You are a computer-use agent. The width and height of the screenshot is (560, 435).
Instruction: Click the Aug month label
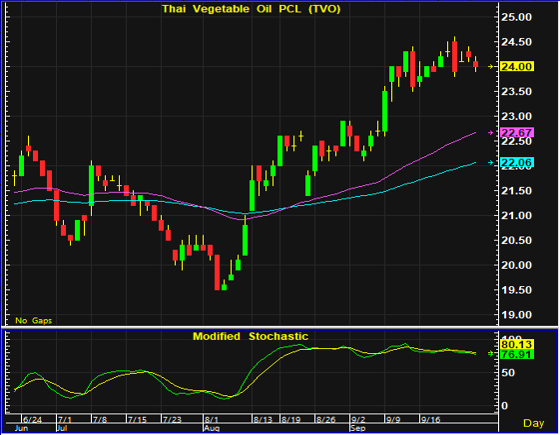point(212,428)
